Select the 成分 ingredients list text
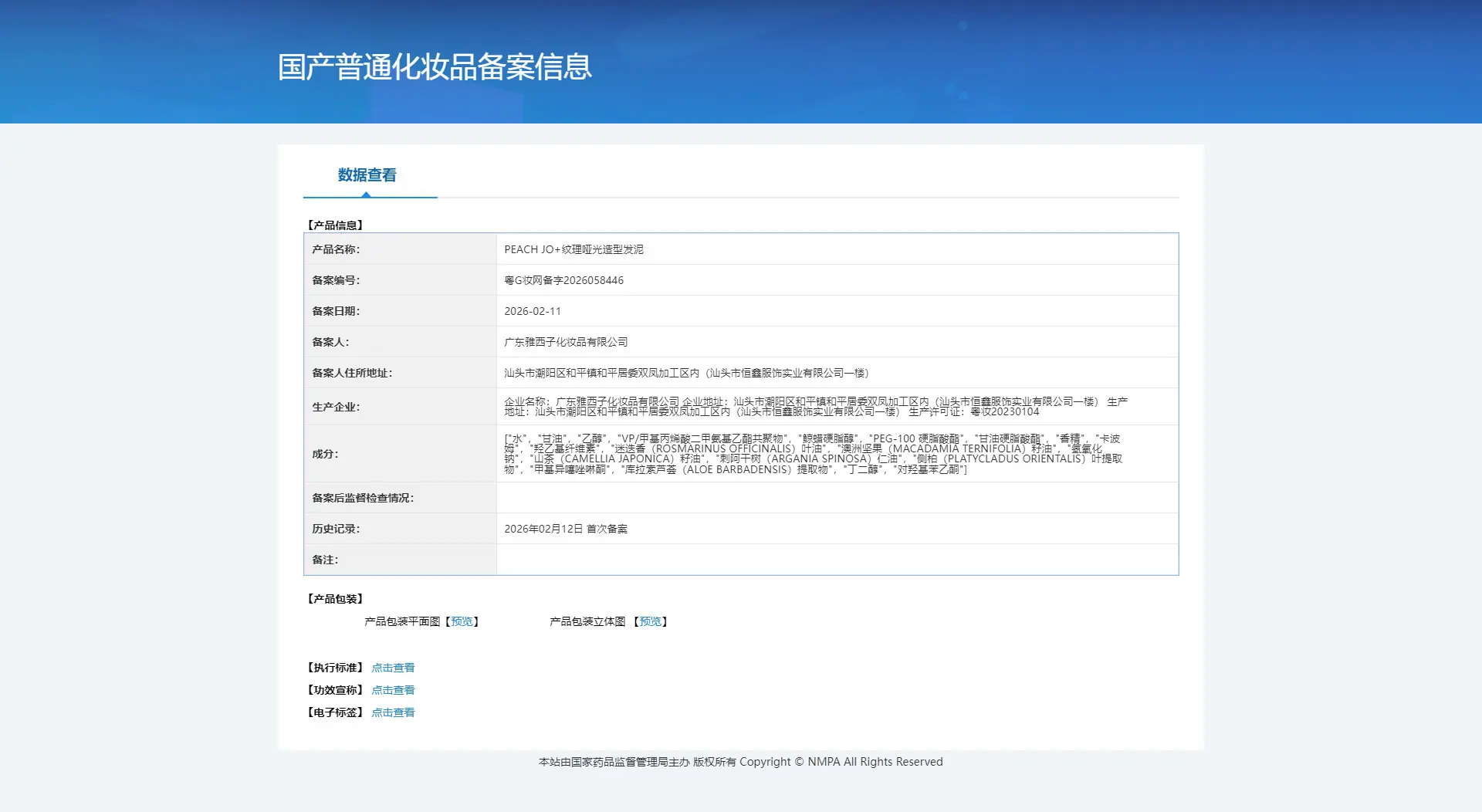The image size is (1482, 812). (813, 454)
